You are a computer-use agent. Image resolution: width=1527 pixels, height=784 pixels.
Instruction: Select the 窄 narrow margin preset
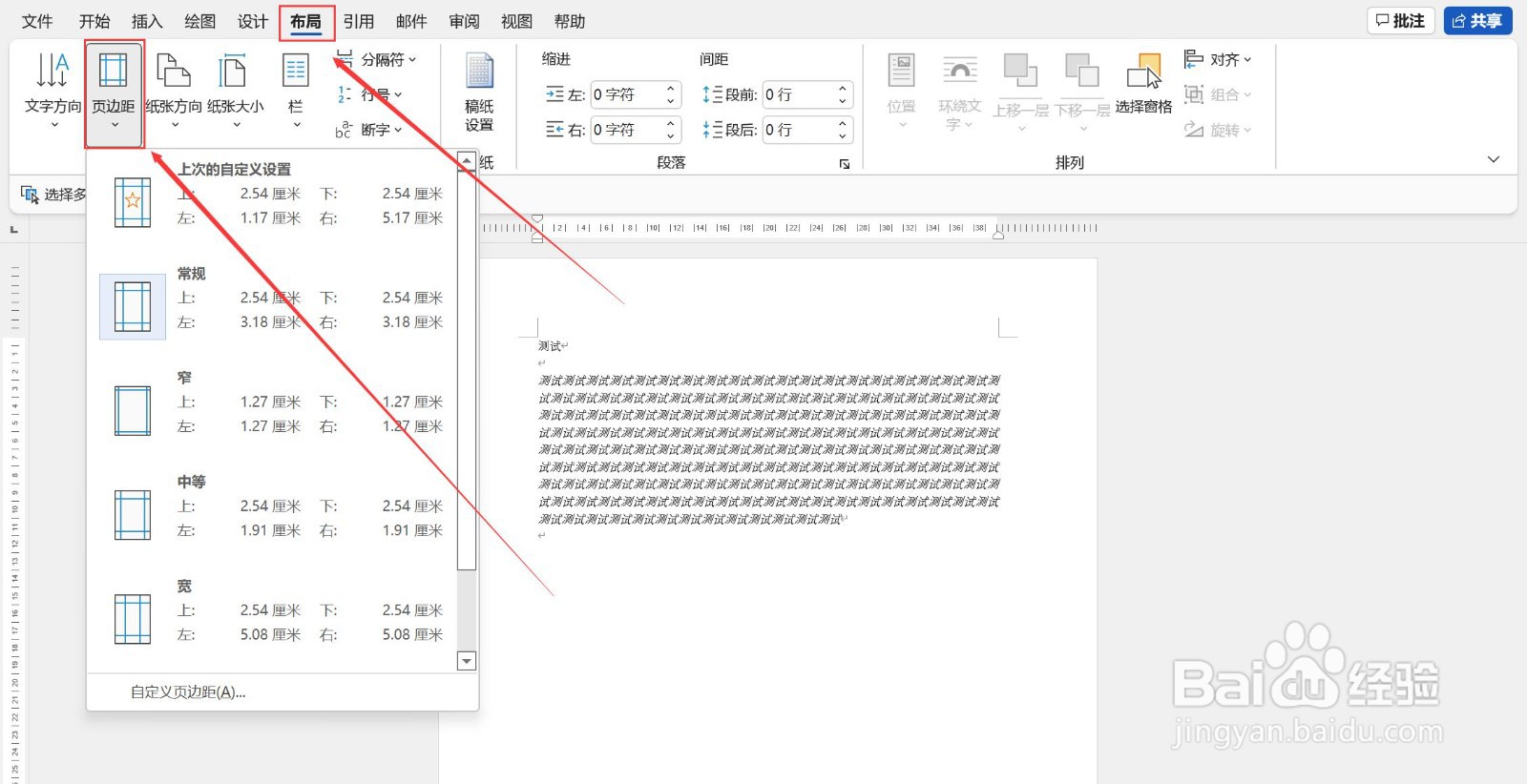coord(274,409)
